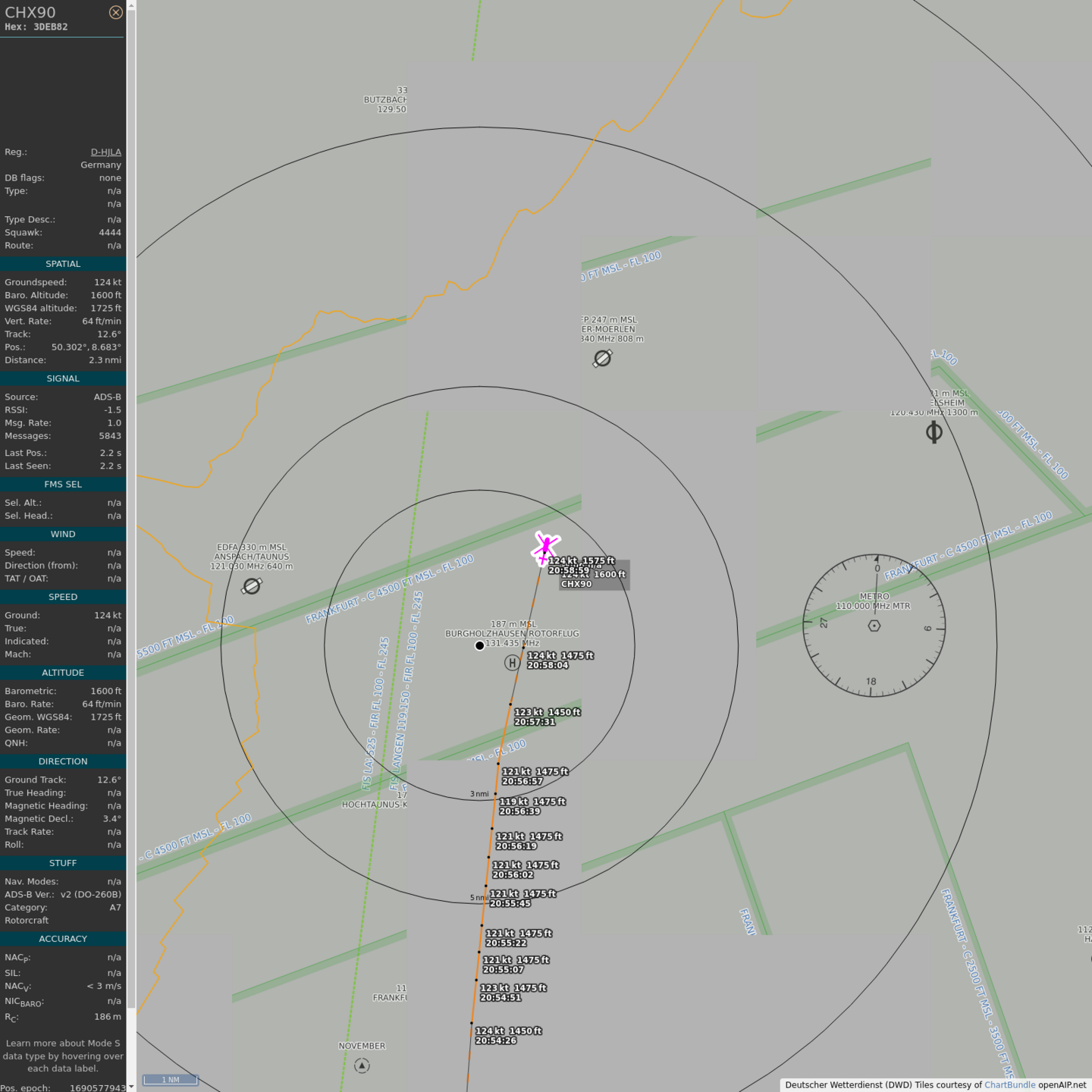
Task: Click the 1 NM scale bar
Action: [x=171, y=1080]
